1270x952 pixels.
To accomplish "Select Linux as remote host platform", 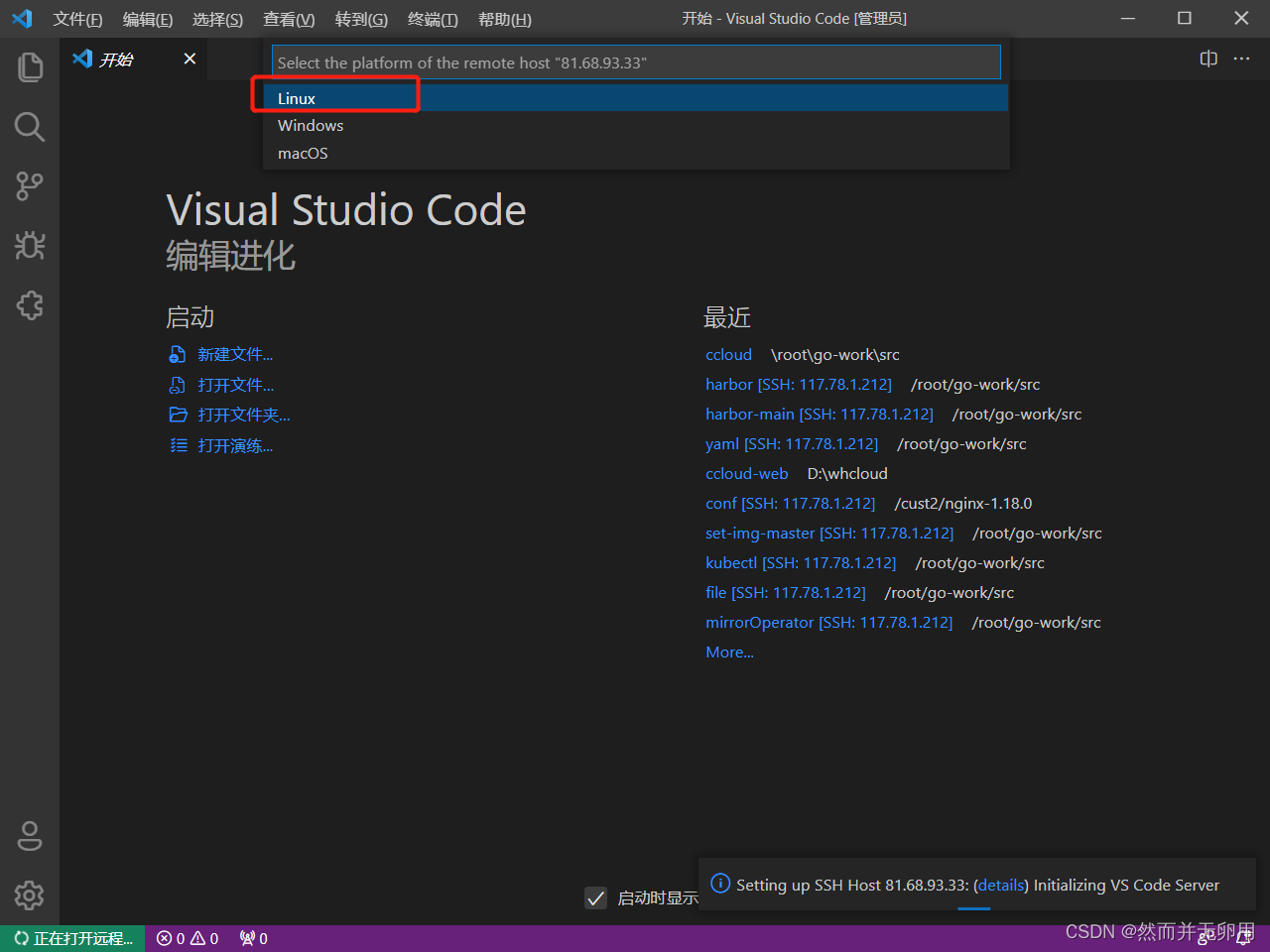I will (x=635, y=98).
